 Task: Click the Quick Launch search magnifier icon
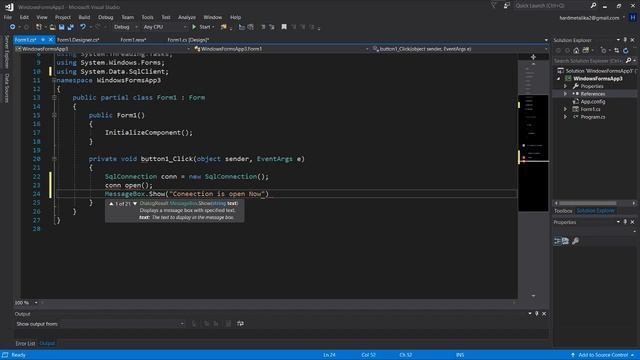pos(593,6)
